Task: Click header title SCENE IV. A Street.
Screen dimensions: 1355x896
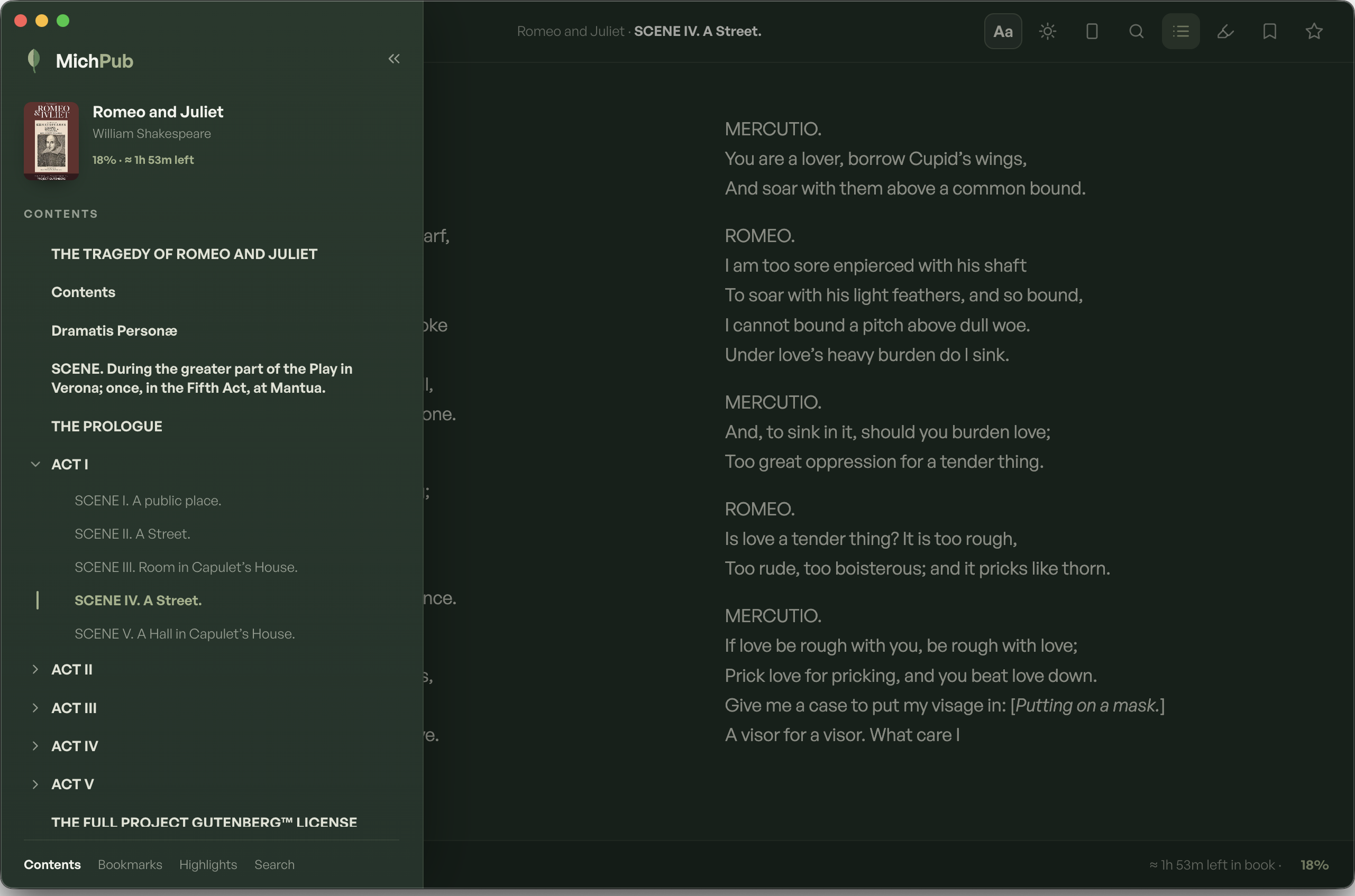Action: click(698, 31)
